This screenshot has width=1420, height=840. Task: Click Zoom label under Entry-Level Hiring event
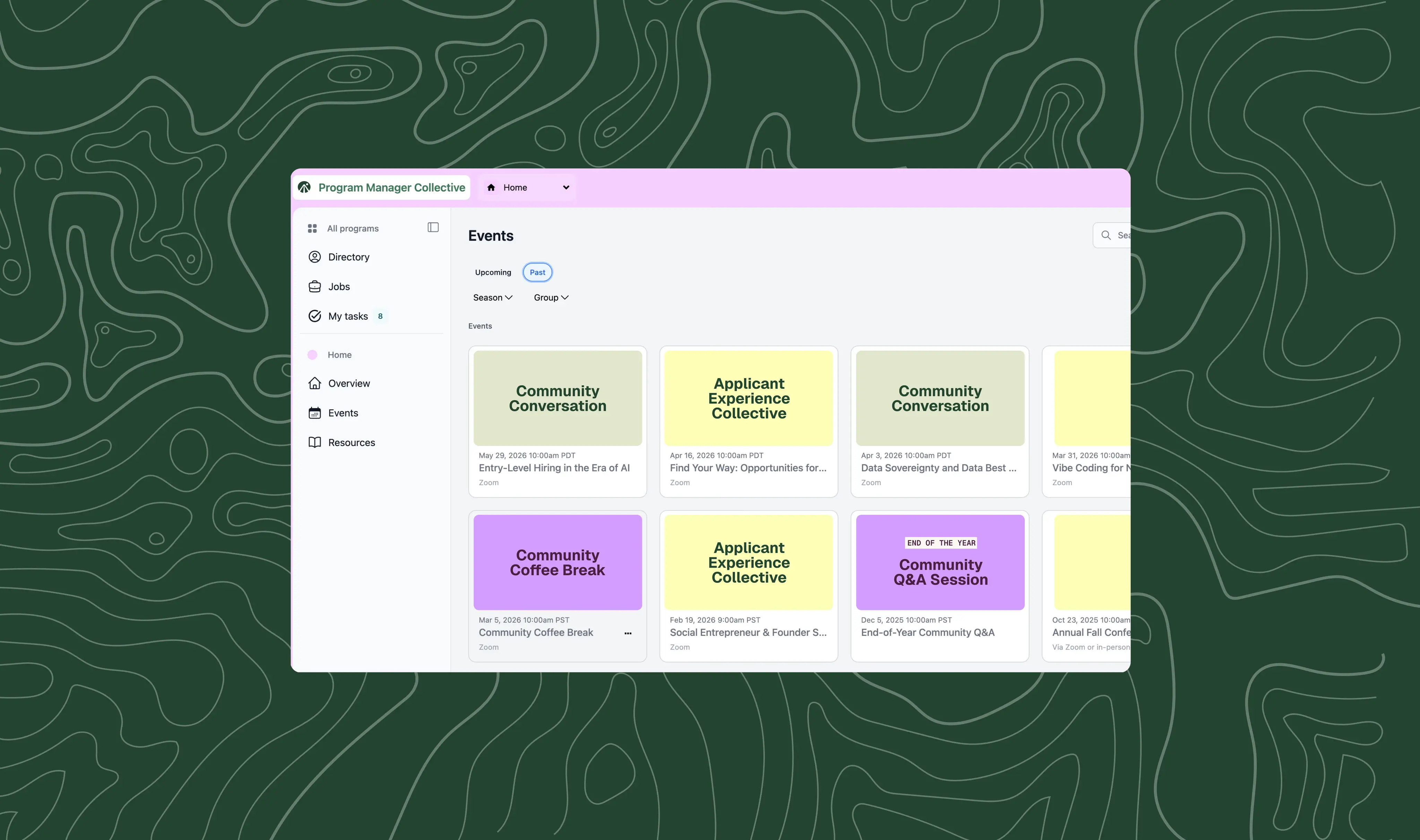(x=488, y=483)
